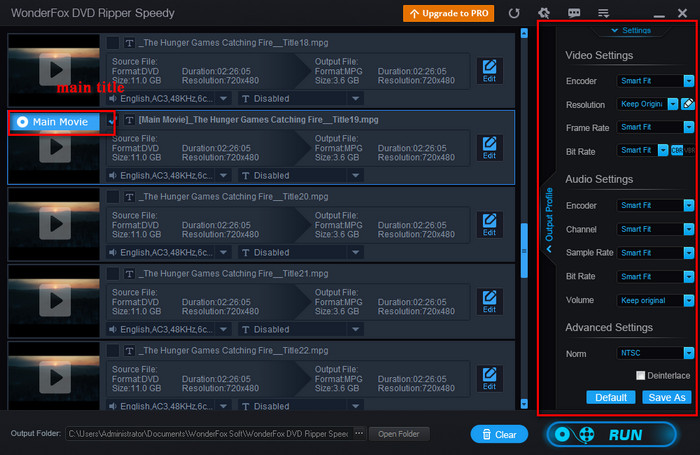Check the Title20 checkbox
Screen dimensions: 700x455
[113, 197]
